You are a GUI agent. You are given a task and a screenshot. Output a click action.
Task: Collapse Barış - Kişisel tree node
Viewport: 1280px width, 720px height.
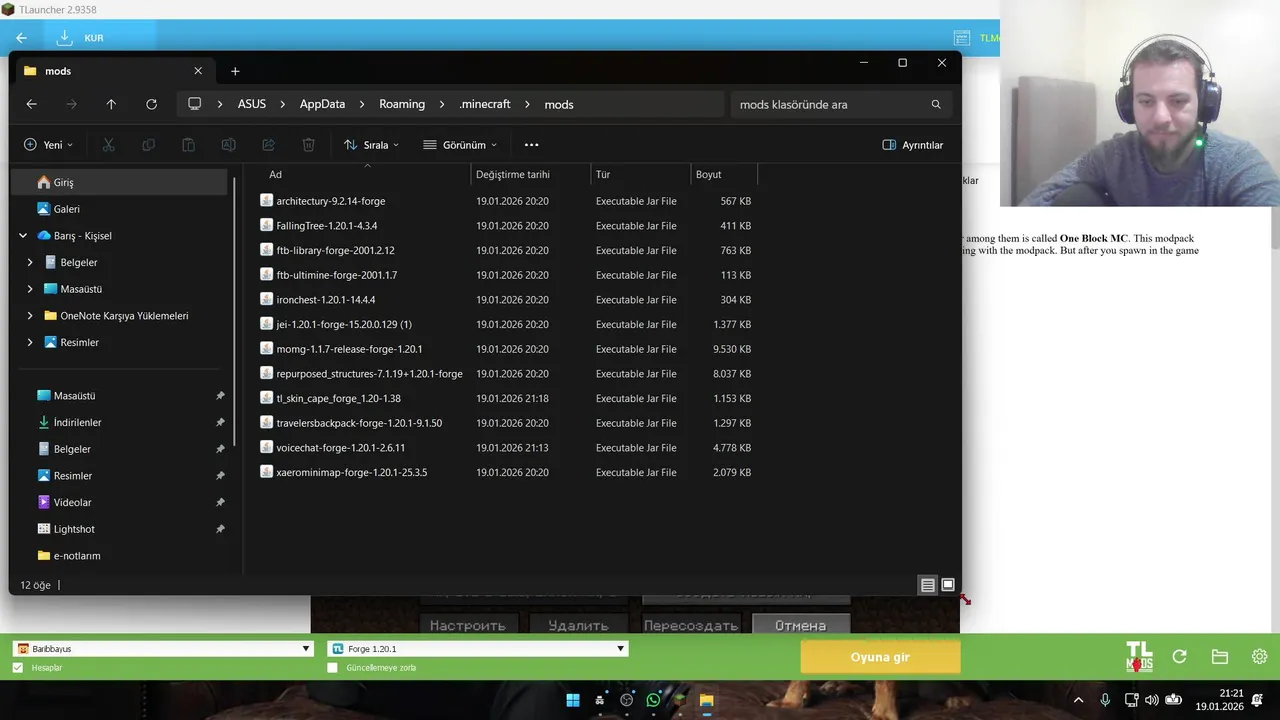click(23, 236)
